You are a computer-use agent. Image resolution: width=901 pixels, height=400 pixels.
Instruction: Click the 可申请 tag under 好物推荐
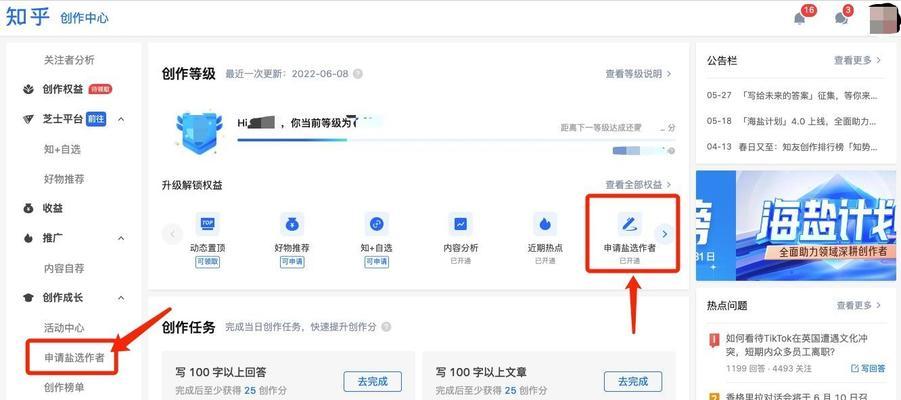292,262
